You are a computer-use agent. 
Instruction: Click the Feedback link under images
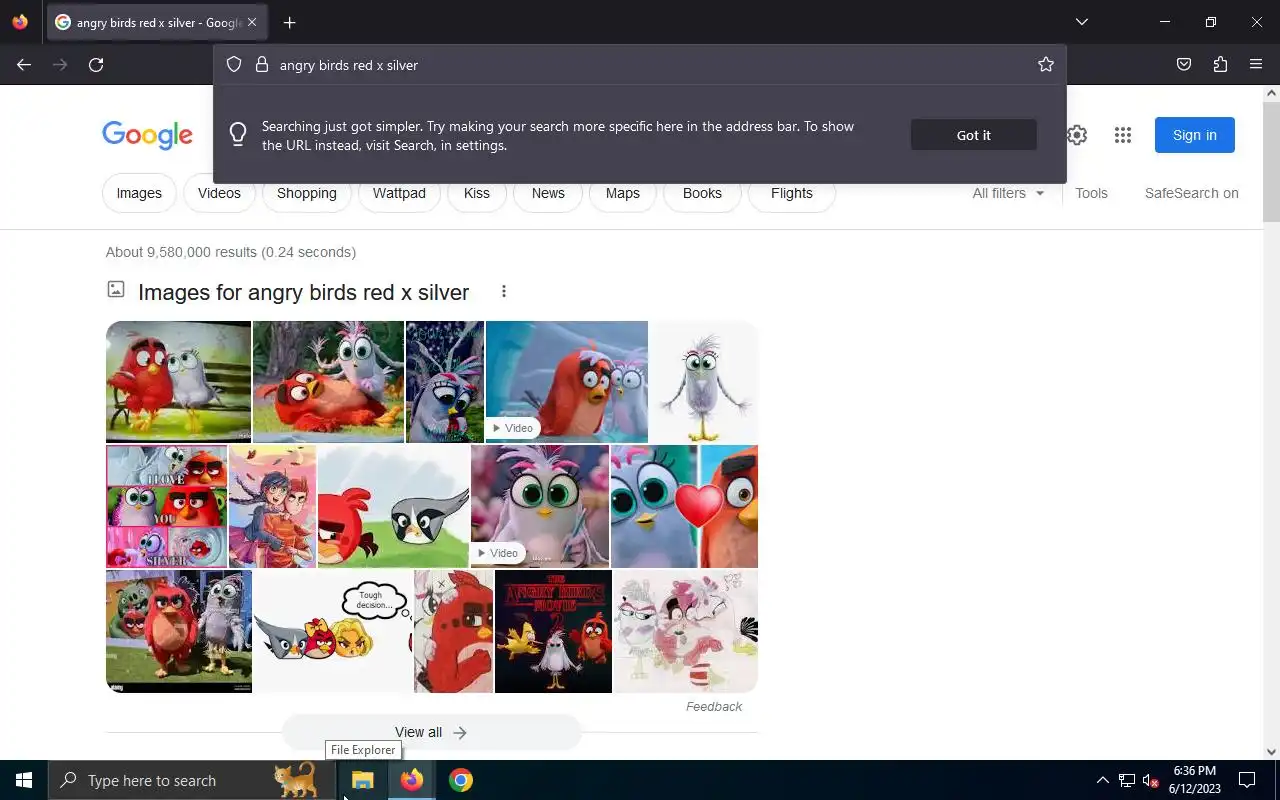[714, 706]
